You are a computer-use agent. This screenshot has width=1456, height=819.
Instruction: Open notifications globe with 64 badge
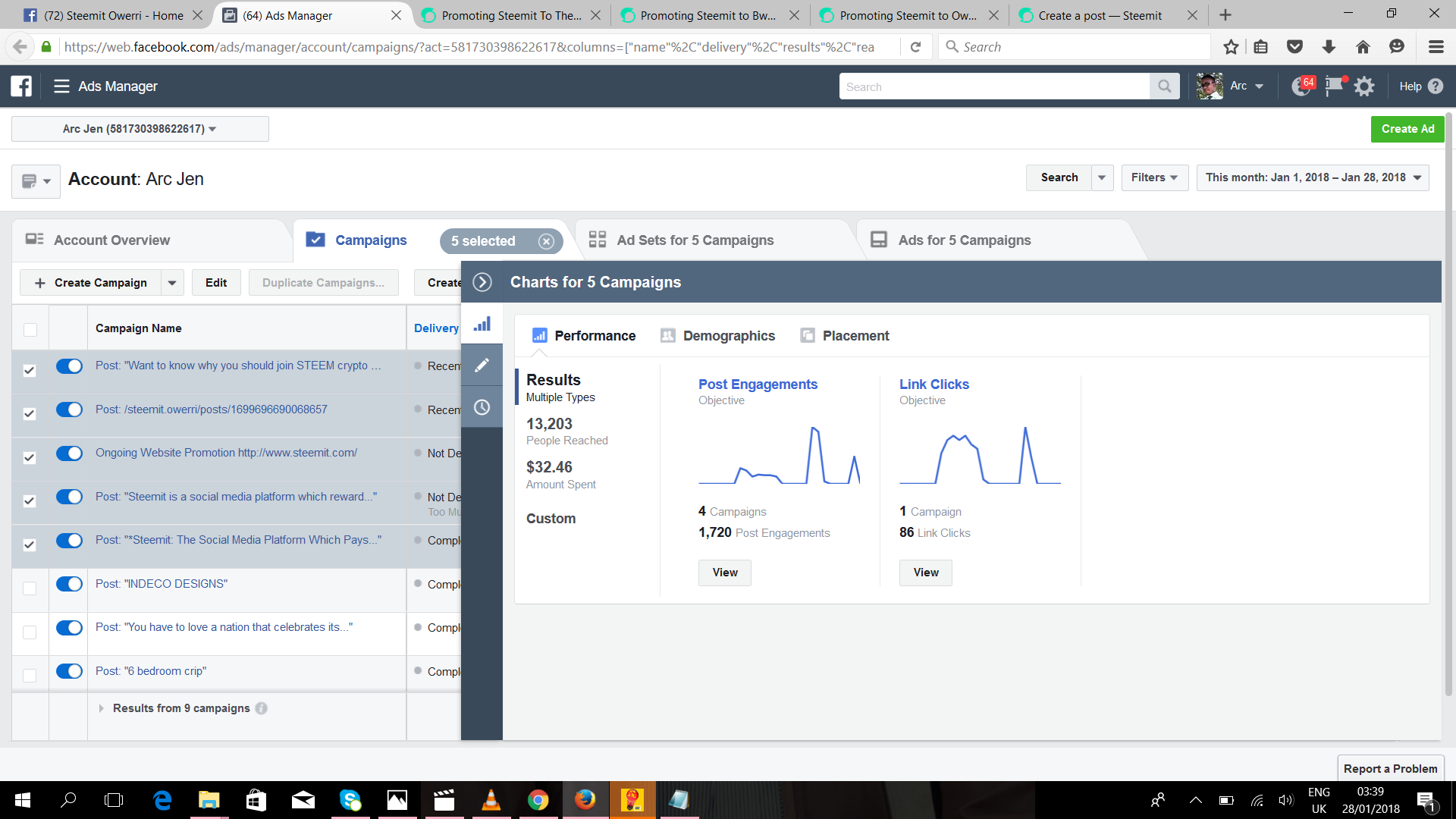tap(1302, 86)
